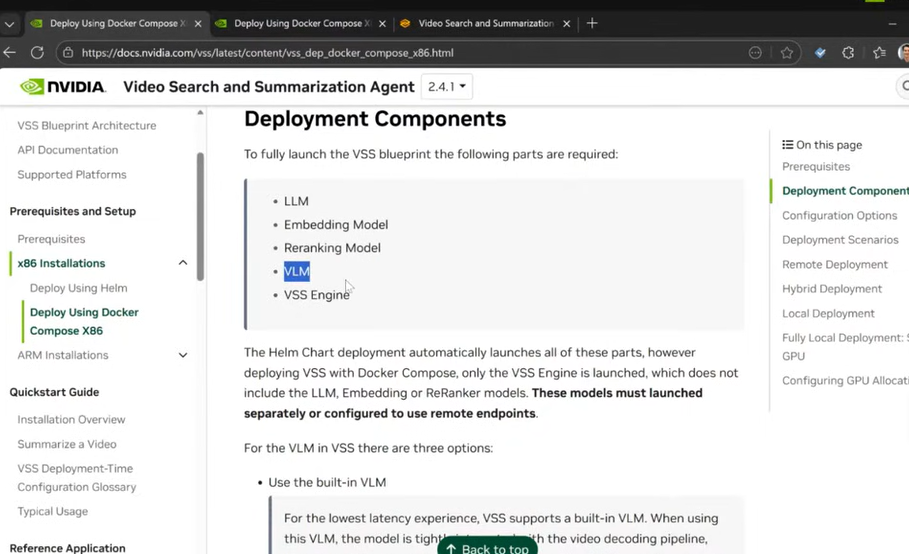Collapse the x86 Installations section

coord(183,263)
